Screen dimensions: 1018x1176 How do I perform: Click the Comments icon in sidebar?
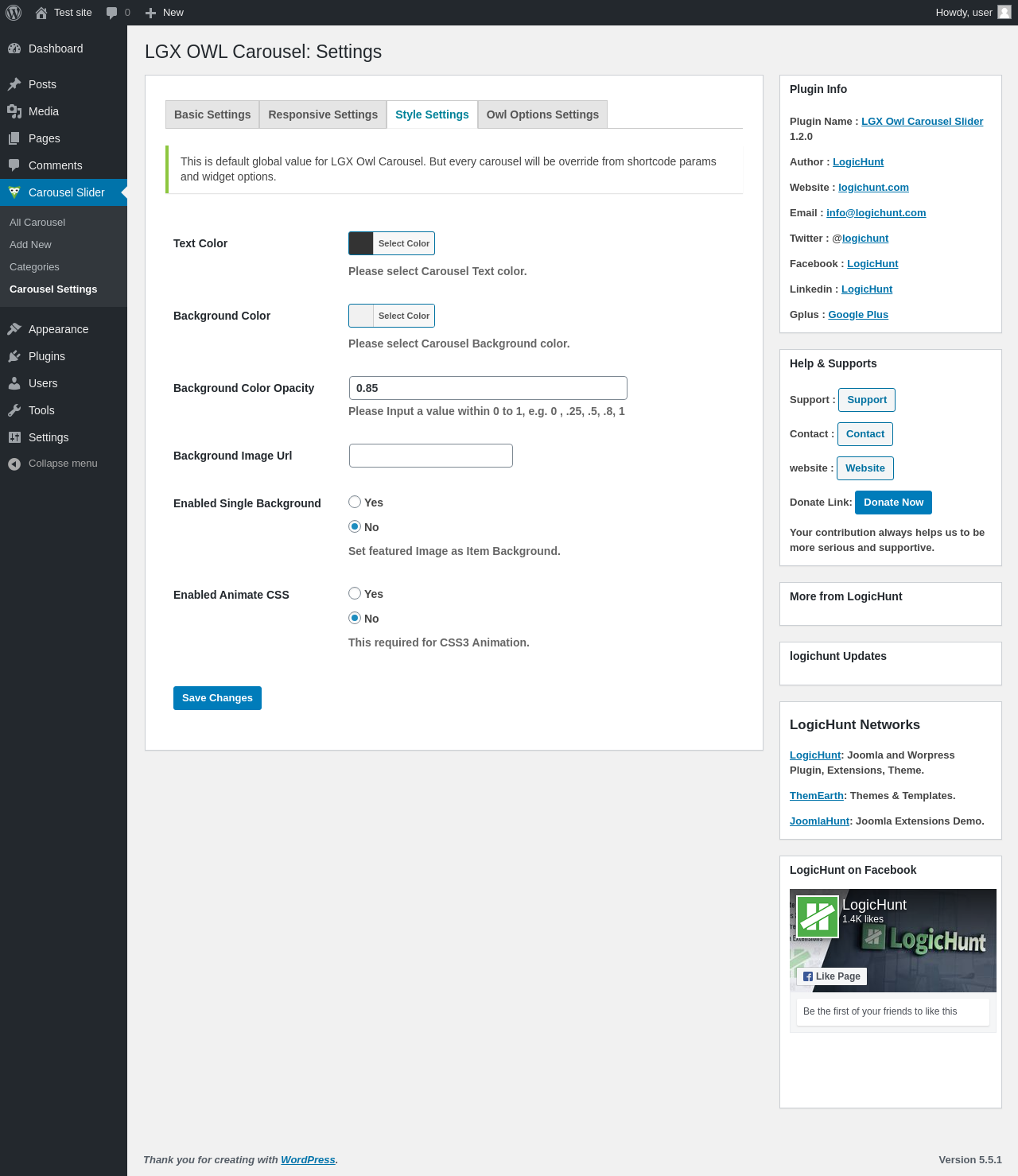click(x=14, y=165)
